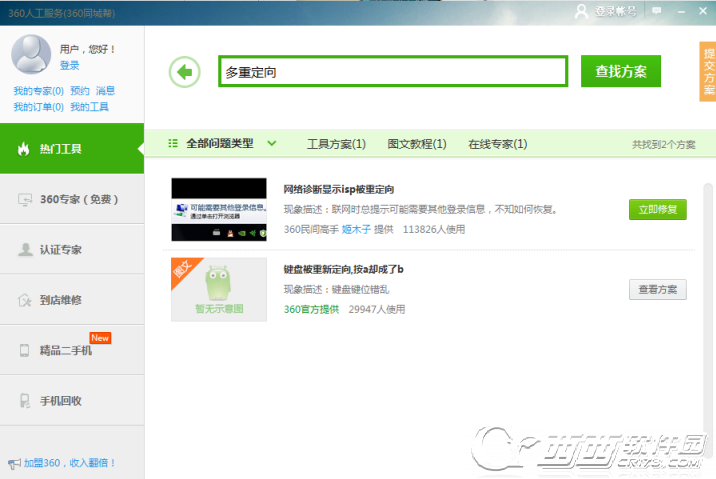This screenshot has height=479, width=716.
Task: Click 360官方提供 provider text
Action: [x=311, y=310]
